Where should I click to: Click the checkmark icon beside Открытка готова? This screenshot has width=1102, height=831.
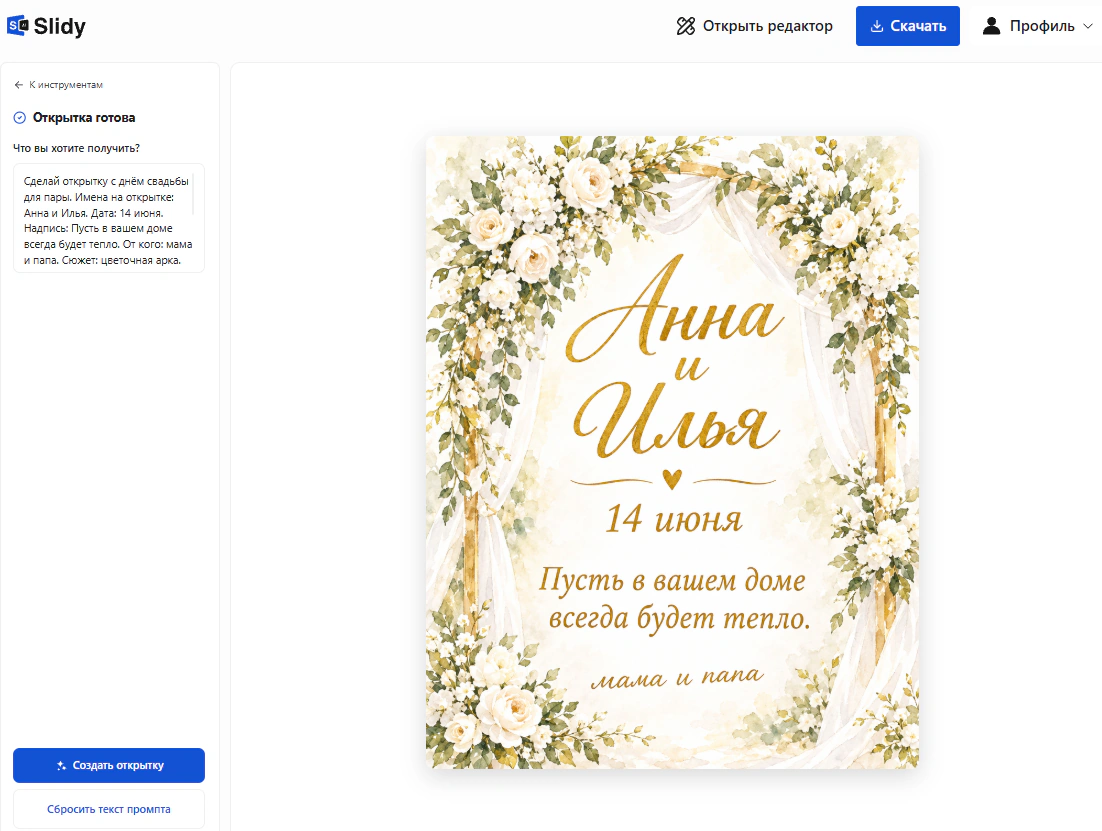(x=20, y=117)
